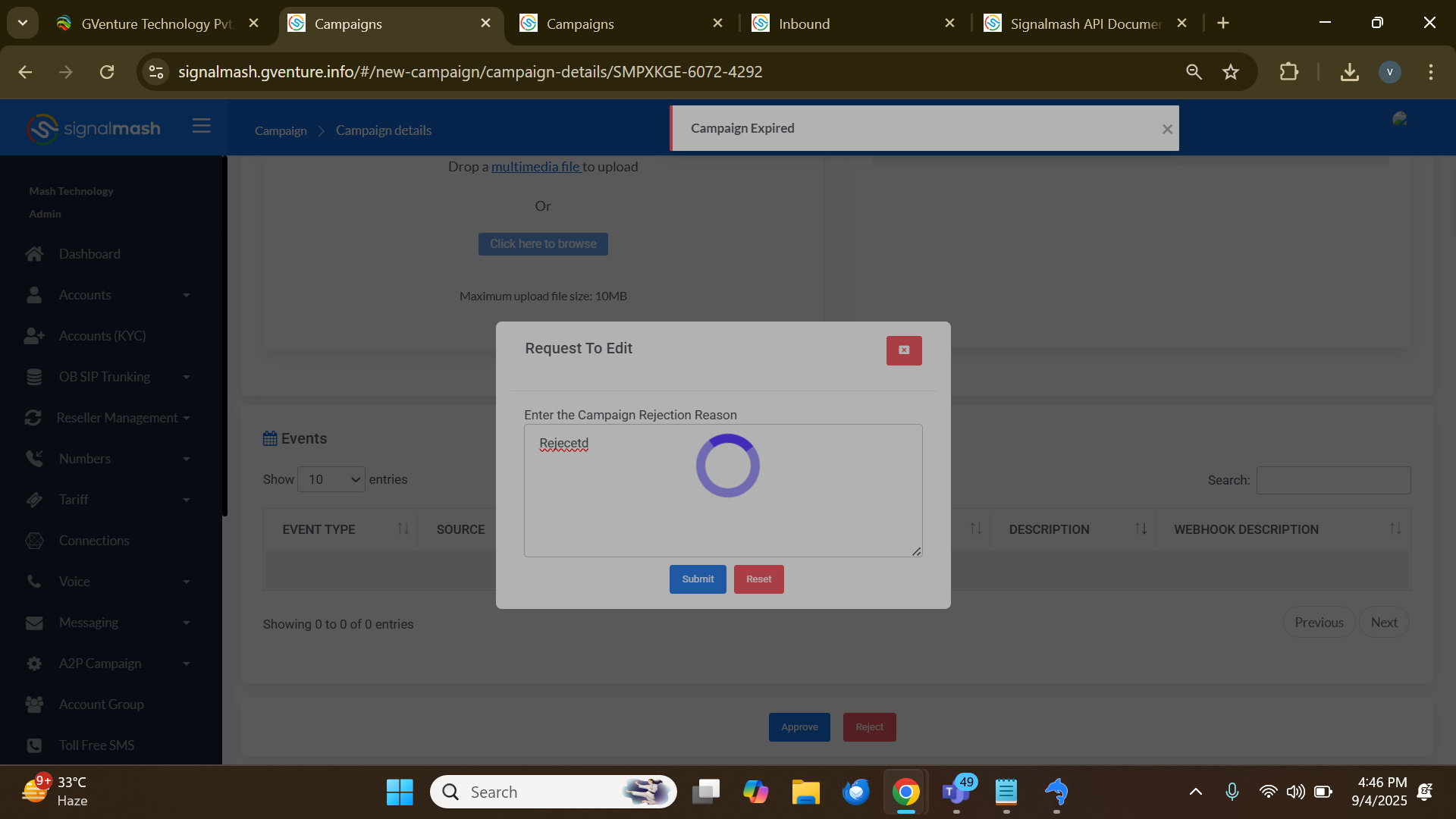Viewport: 1456px width, 819px height.
Task: Switch to Signalmash API Documentation tab
Action: (1084, 24)
